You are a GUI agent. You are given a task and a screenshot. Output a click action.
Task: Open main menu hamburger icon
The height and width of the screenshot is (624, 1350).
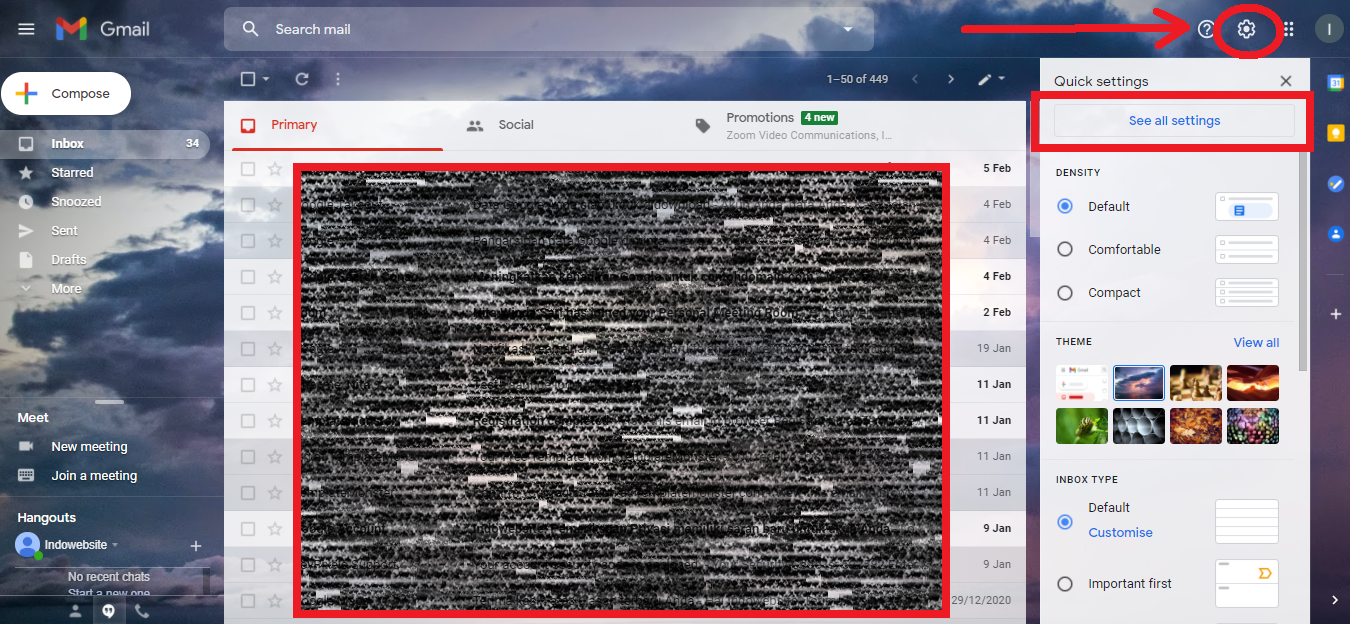click(26, 29)
